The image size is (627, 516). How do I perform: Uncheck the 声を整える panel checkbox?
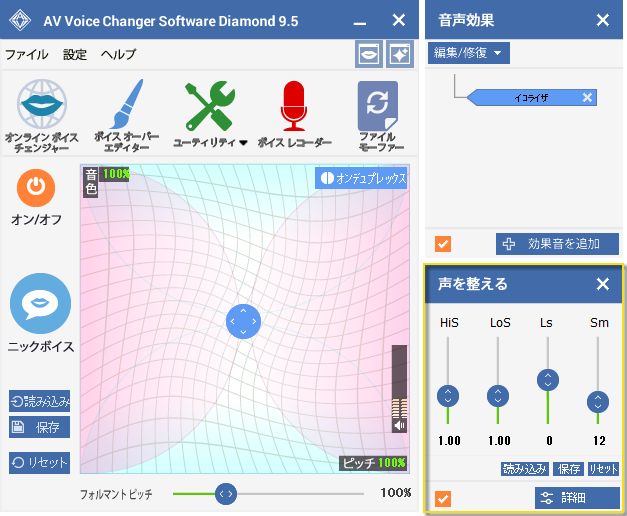(x=443, y=499)
